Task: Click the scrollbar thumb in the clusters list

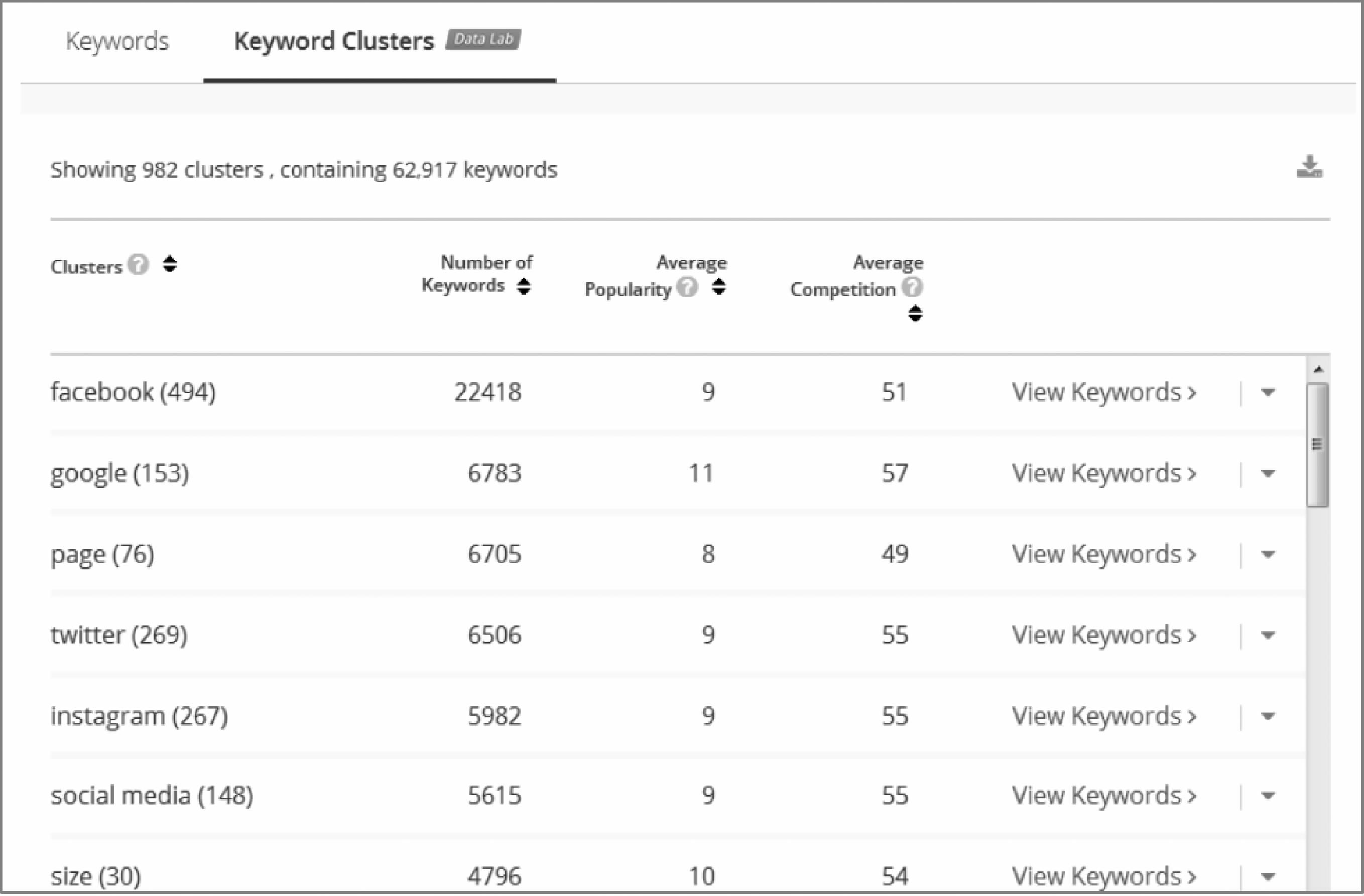Action: (1318, 445)
